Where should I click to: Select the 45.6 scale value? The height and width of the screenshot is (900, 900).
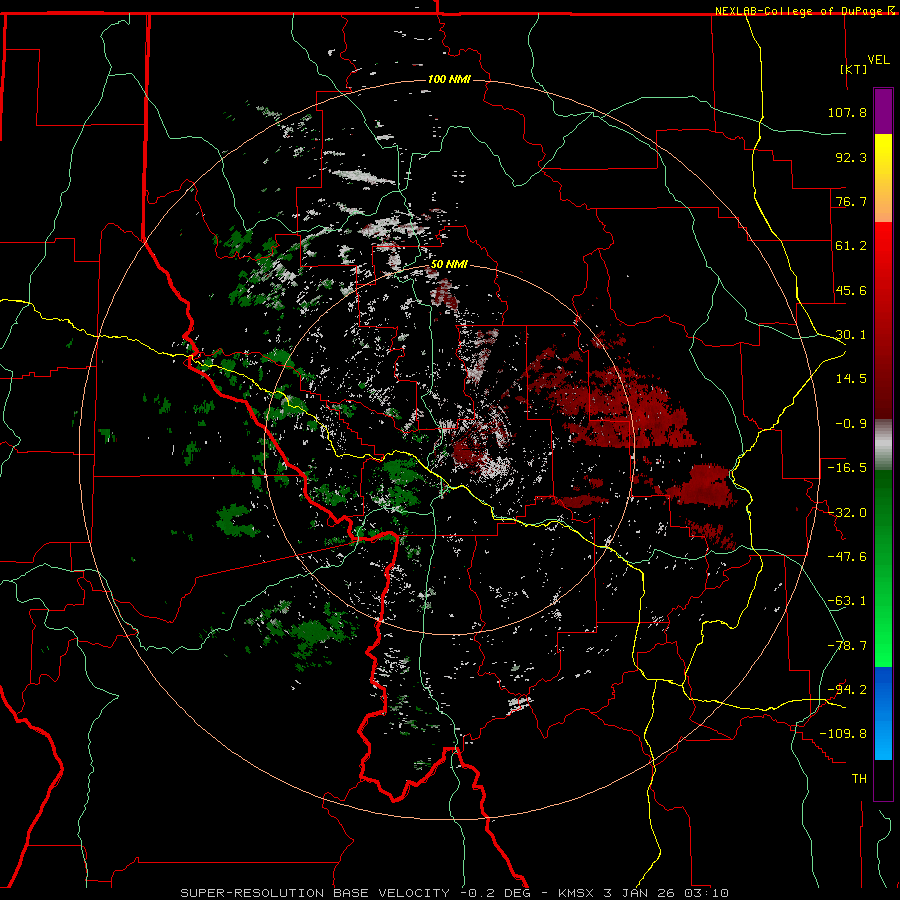tap(851, 290)
